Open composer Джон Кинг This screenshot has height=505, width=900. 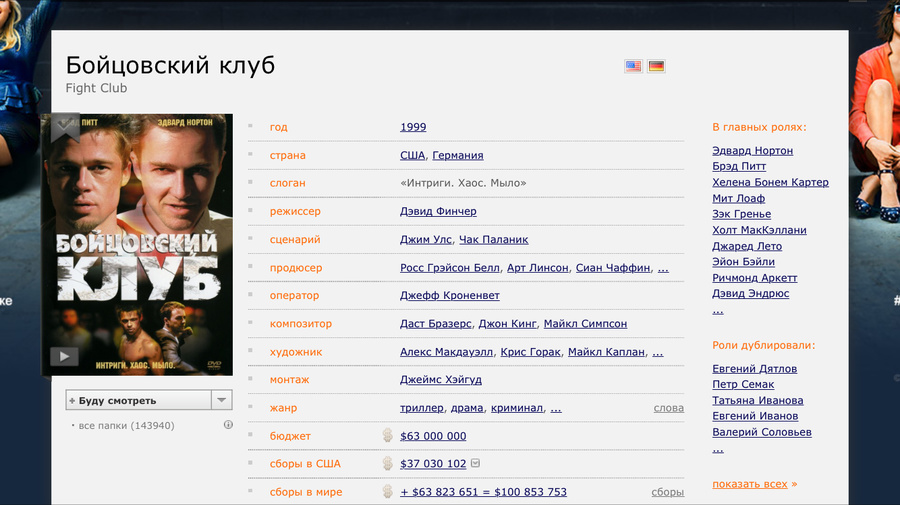pyautogui.click(x=507, y=323)
